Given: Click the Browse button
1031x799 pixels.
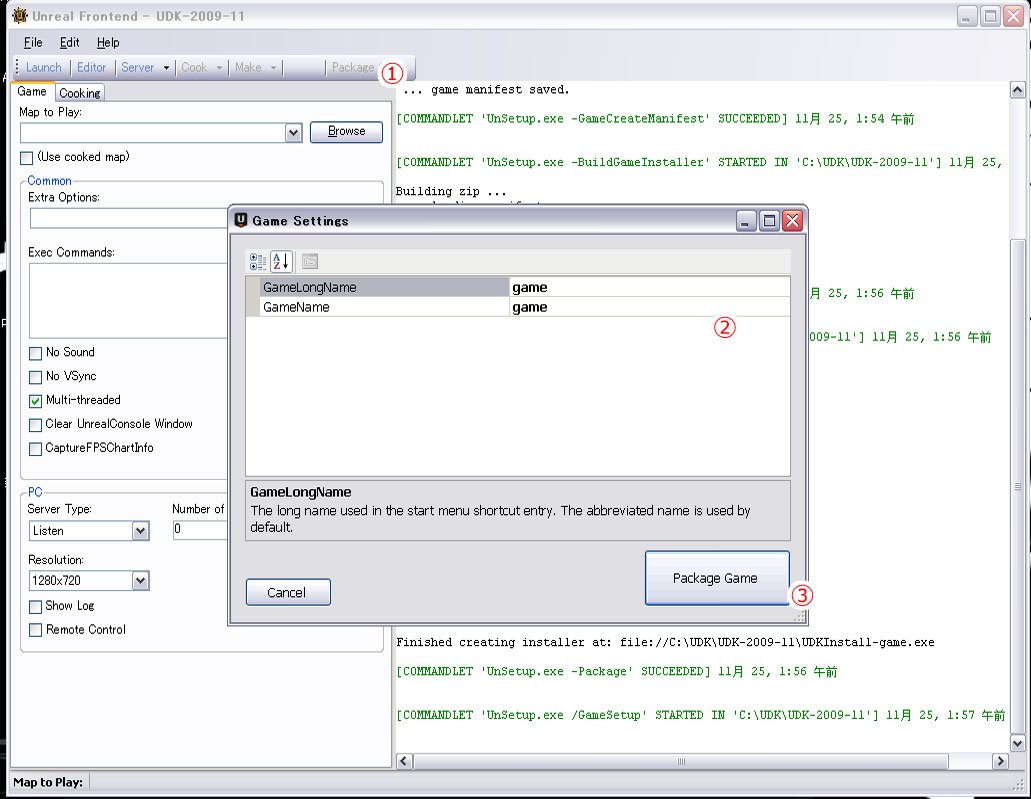Looking at the screenshot, I should (x=347, y=132).
